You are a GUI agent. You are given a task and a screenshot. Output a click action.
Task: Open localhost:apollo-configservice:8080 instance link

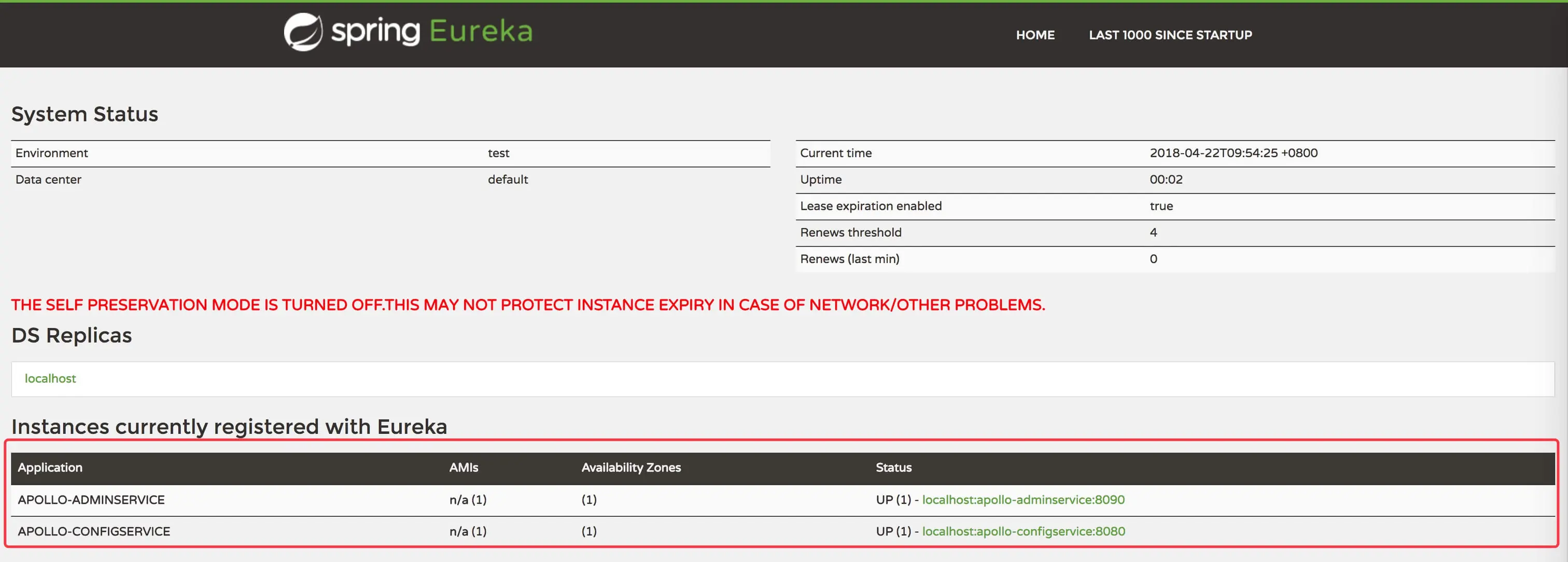click(x=1023, y=531)
